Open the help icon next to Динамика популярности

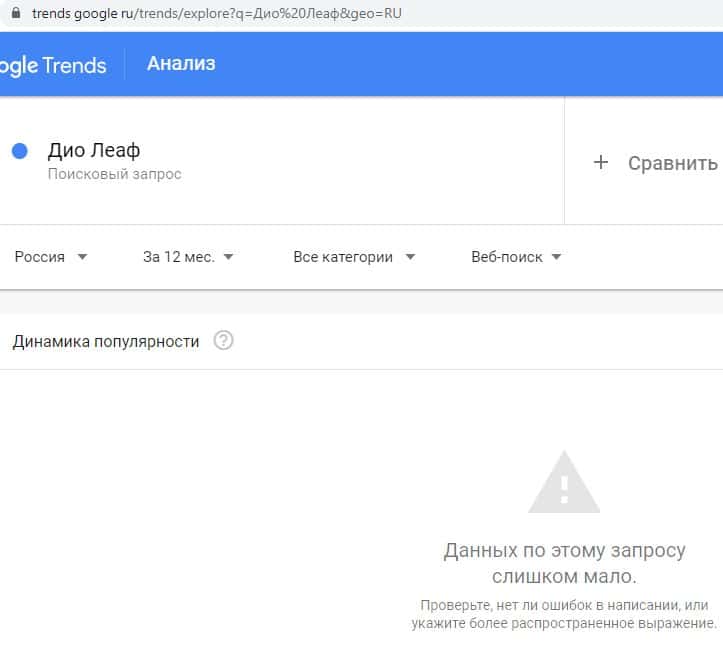pos(224,341)
